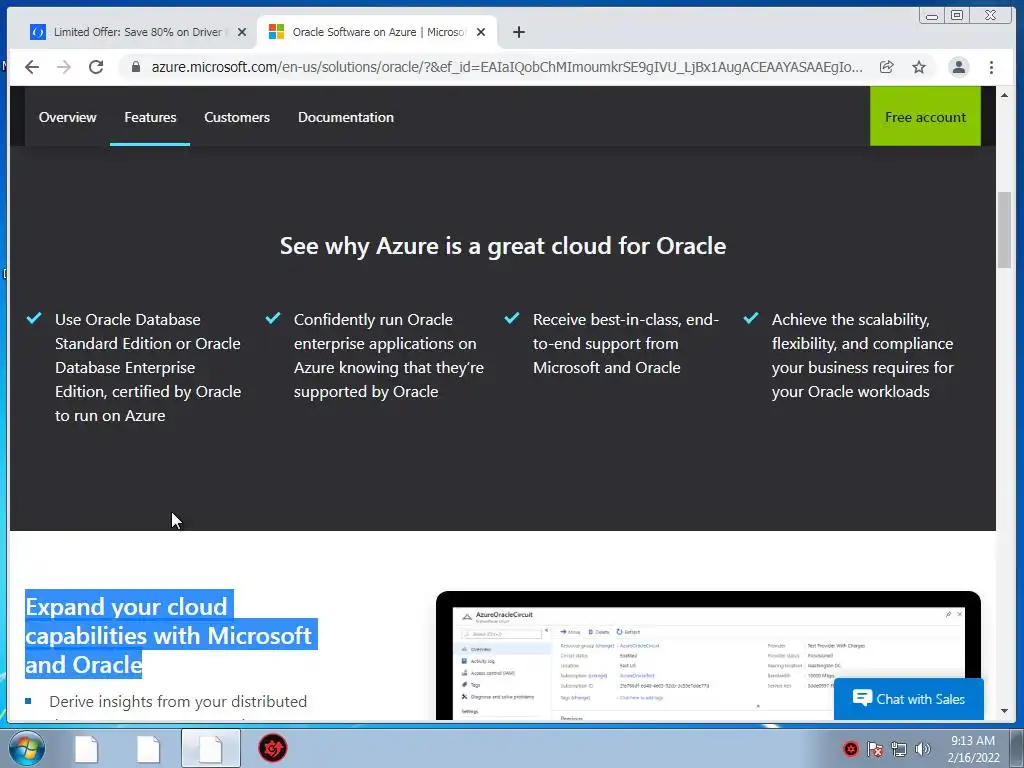1024x768 pixels.
Task: Click scrollbar down arrow
Action: (x=1004, y=711)
